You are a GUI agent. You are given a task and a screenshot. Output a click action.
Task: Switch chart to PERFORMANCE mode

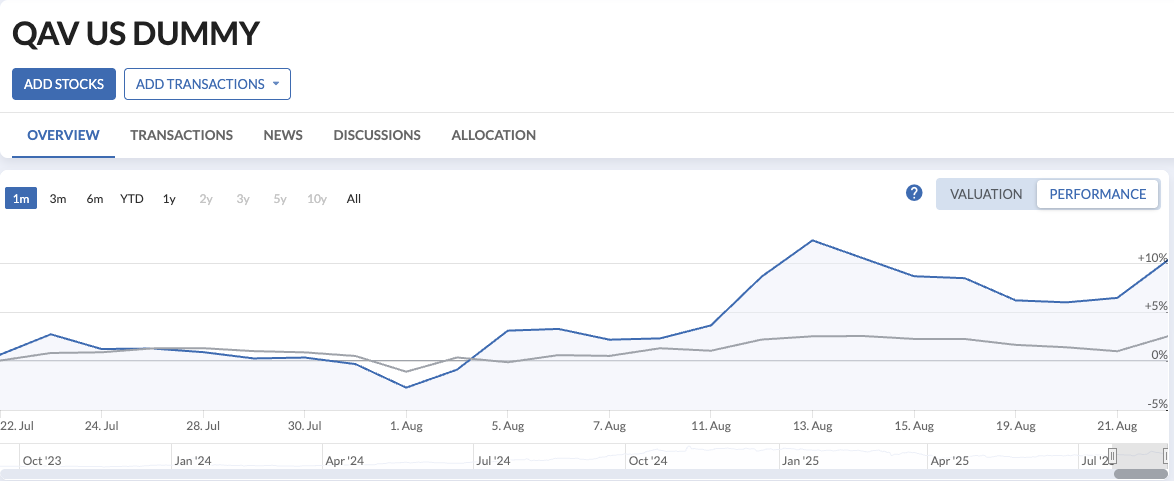click(x=1098, y=194)
